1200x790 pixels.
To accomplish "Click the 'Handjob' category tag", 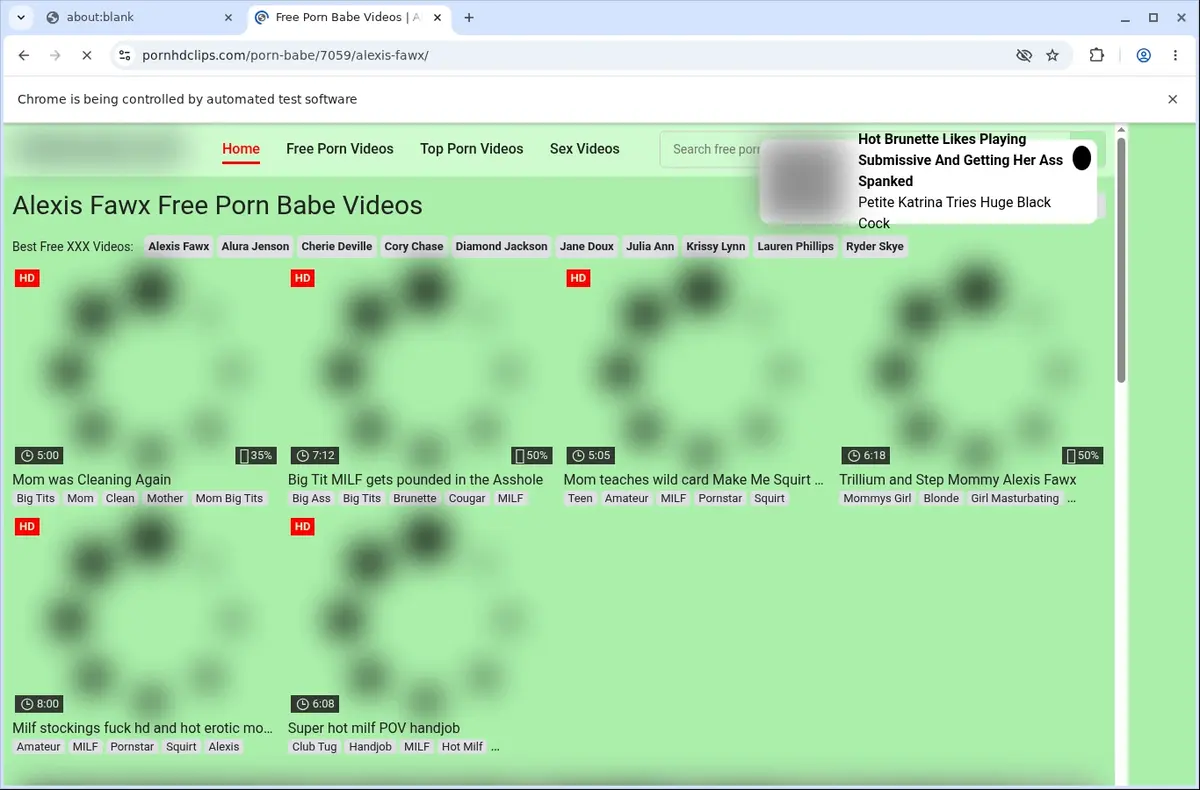I will pyautogui.click(x=370, y=747).
